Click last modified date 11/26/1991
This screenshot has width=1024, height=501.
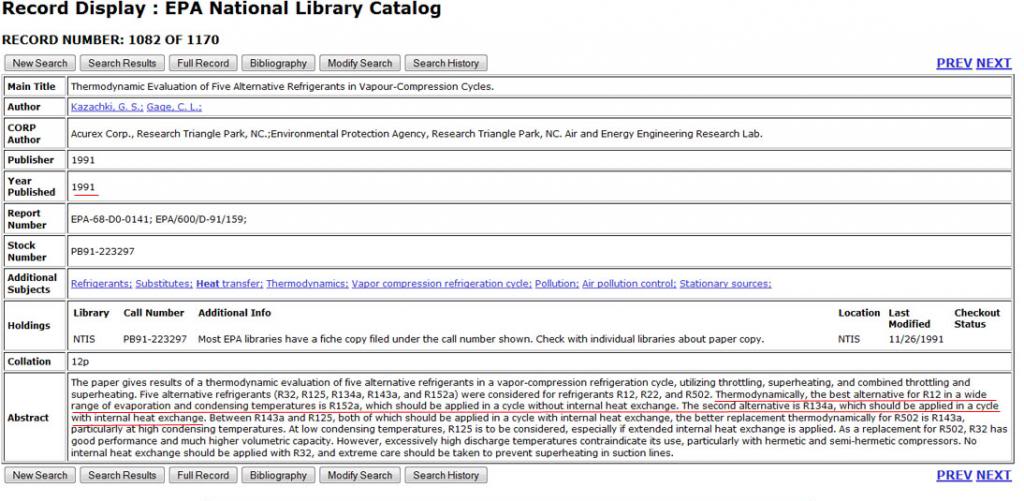tap(916, 339)
